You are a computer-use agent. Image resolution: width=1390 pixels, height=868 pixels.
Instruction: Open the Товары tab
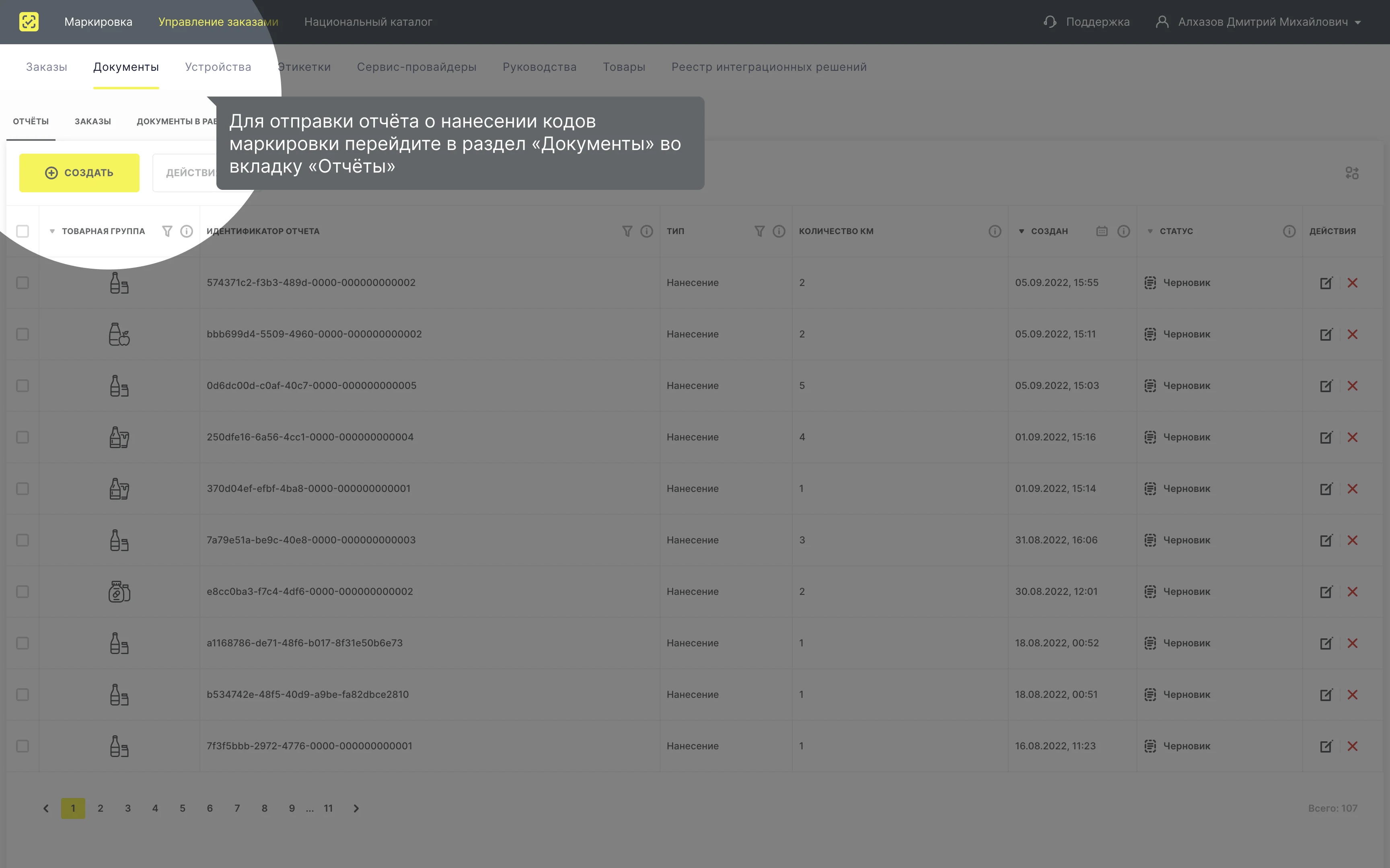[624, 67]
